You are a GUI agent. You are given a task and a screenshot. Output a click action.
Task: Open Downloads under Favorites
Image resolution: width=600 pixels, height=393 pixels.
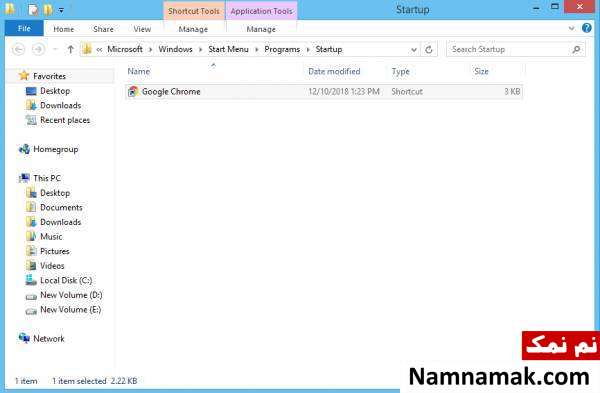click(x=60, y=105)
